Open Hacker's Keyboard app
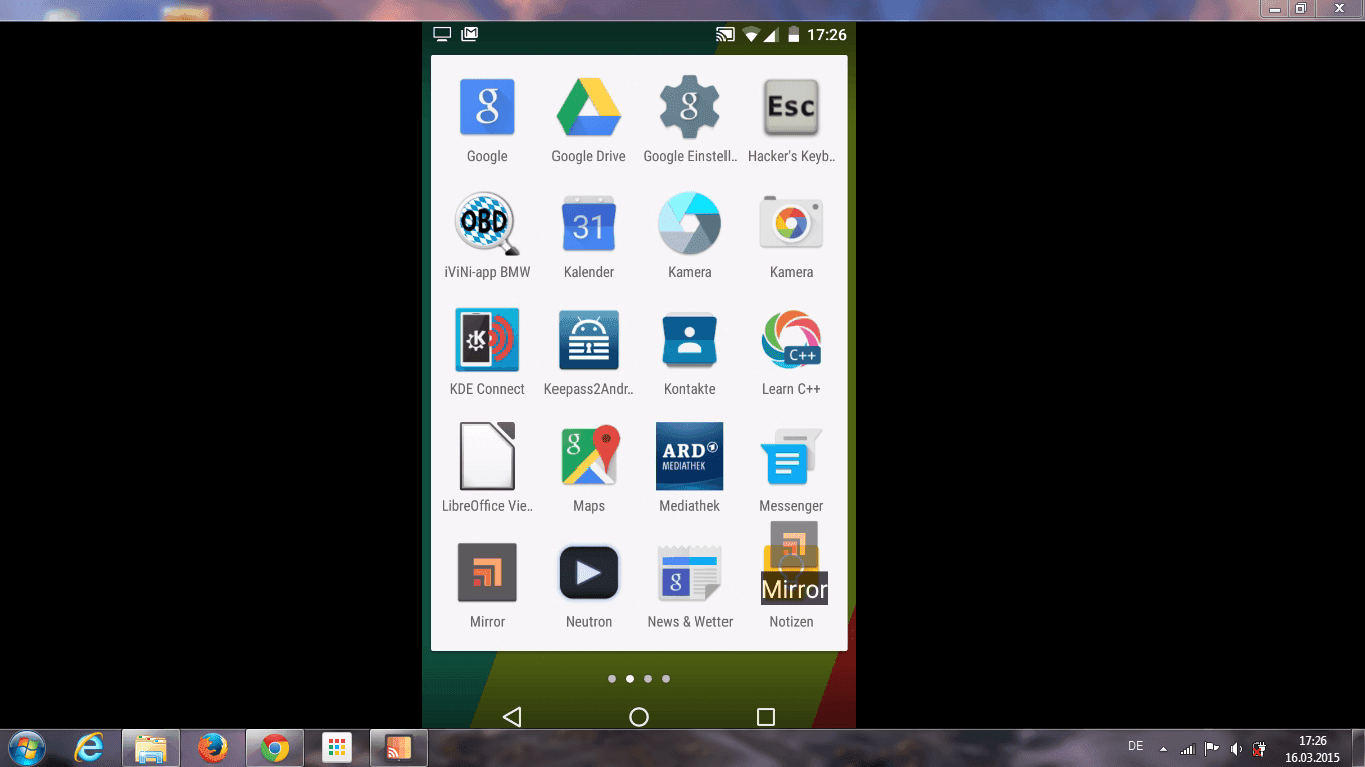 791,108
